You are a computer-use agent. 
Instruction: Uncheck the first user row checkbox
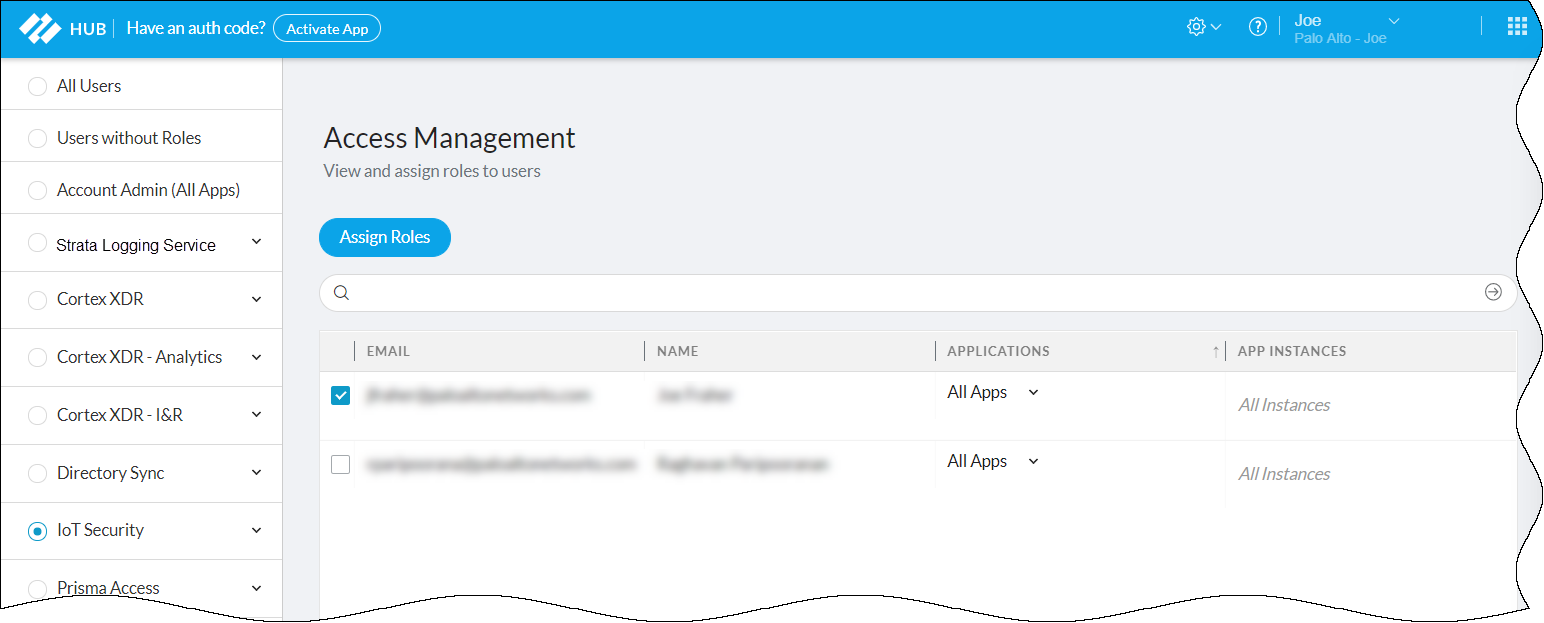[340, 396]
